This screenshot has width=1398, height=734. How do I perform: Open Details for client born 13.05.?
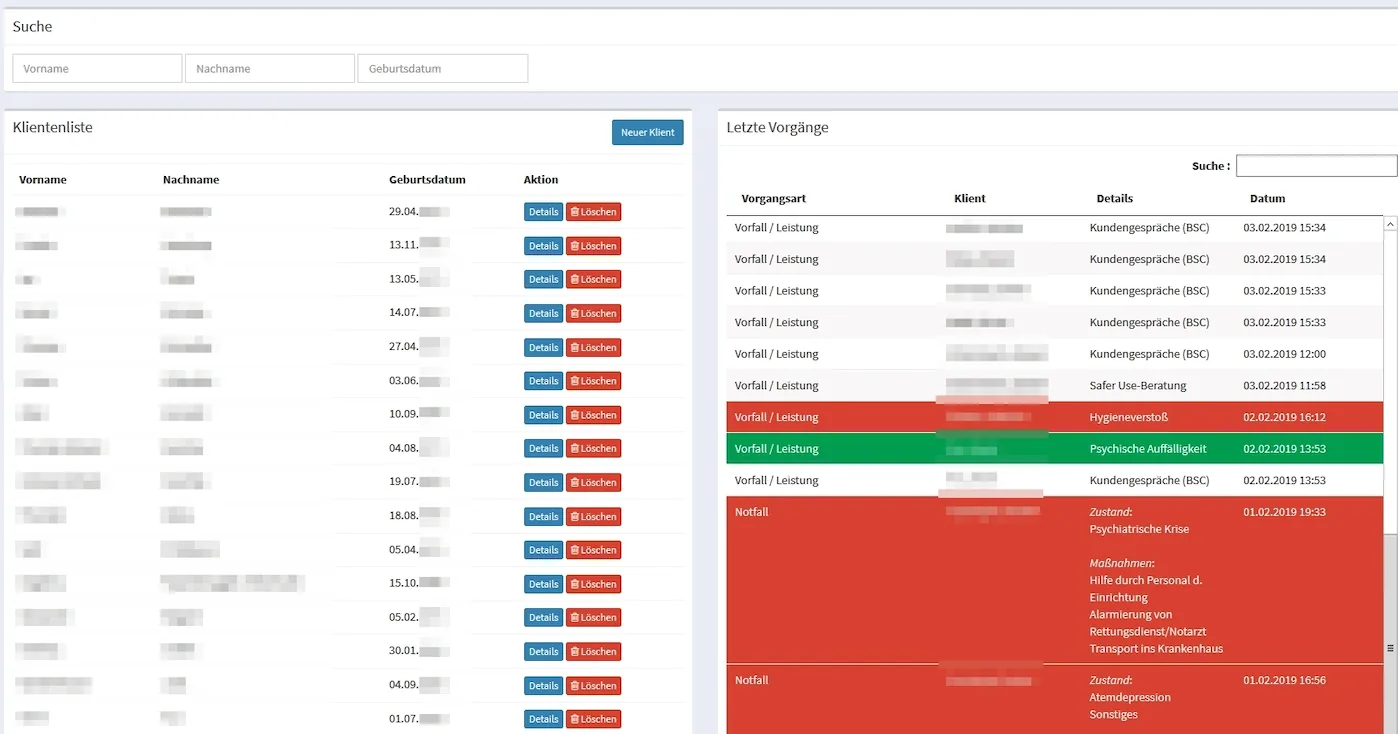(543, 279)
